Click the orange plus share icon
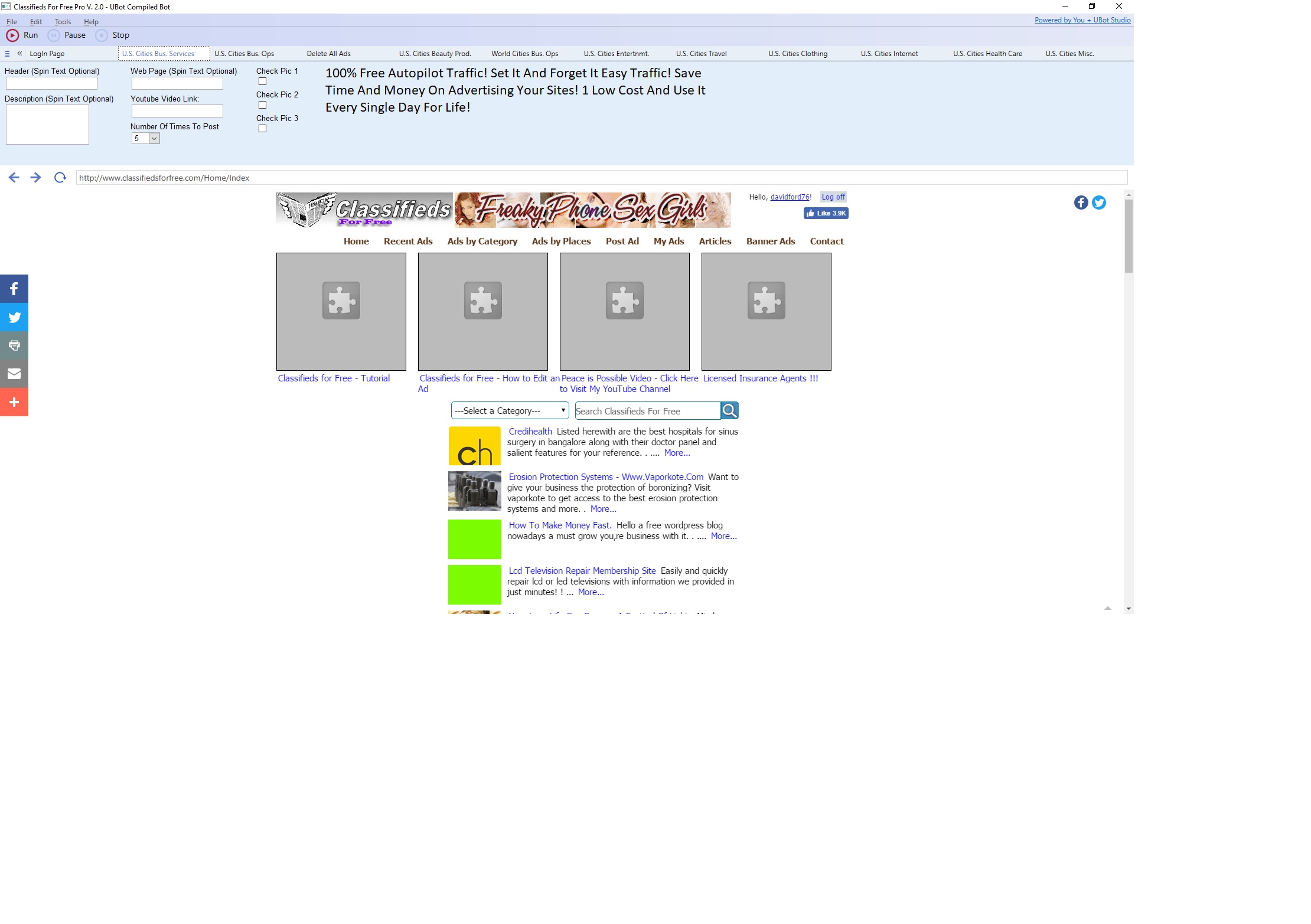 pyautogui.click(x=14, y=402)
